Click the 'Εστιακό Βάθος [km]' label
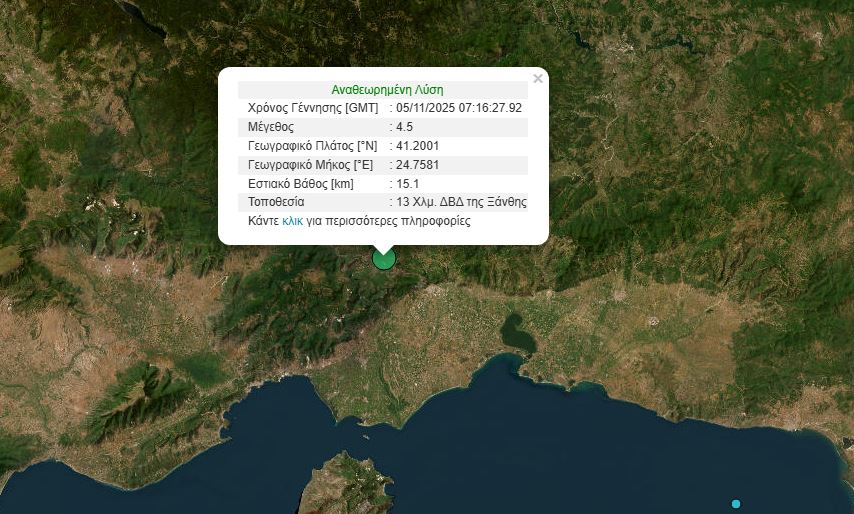The image size is (854, 514). pyautogui.click(x=300, y=184)
